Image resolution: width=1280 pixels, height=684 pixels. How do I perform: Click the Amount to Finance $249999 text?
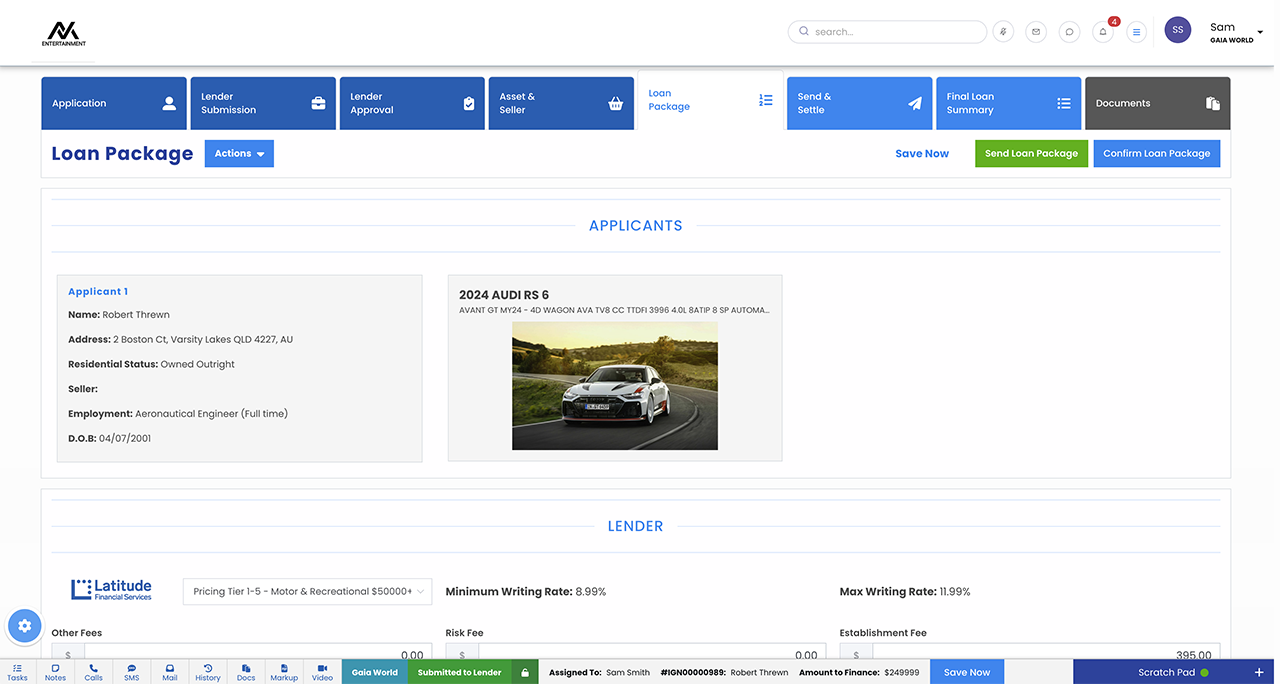(859, 672)
